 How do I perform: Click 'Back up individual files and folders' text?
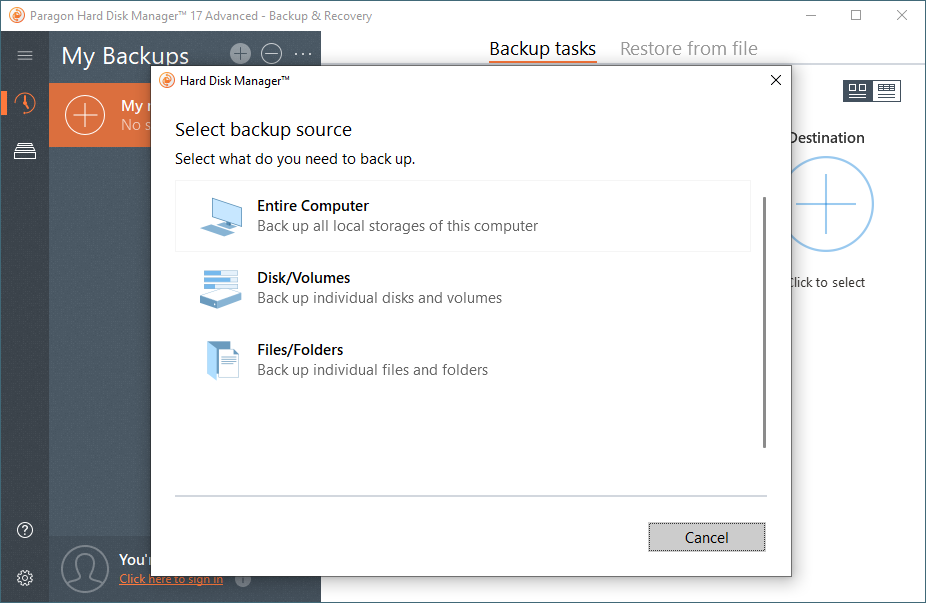coord(373,370)
